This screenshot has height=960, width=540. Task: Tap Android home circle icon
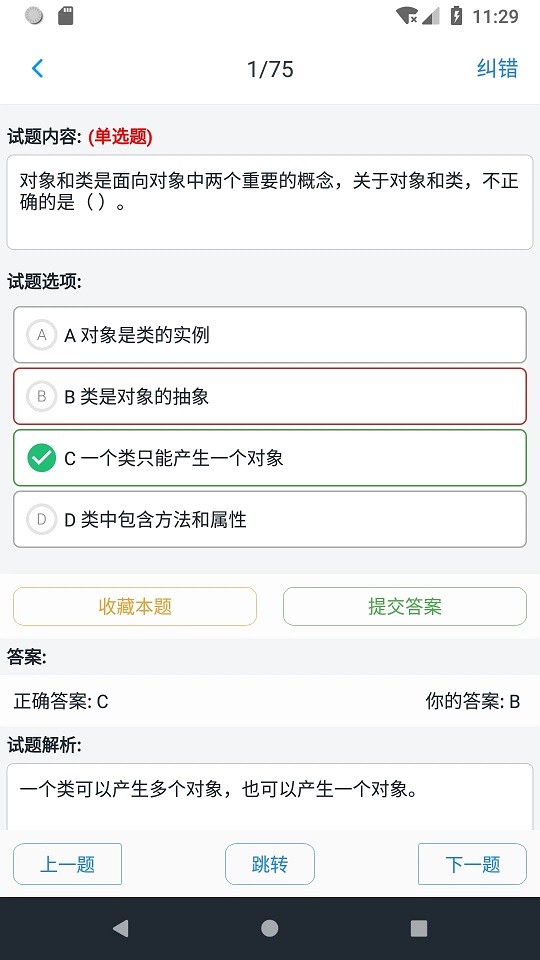click(x=269, y=928)
